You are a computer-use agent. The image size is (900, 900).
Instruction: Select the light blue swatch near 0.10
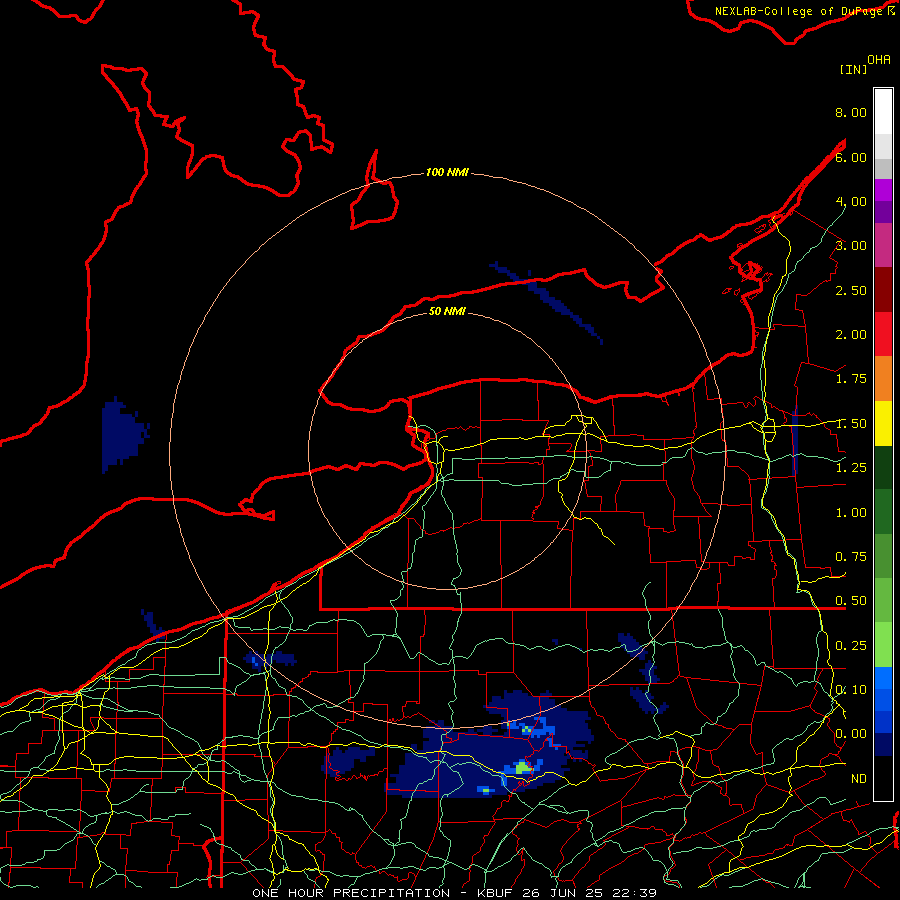pyautogui.click(x=883, y=678)
